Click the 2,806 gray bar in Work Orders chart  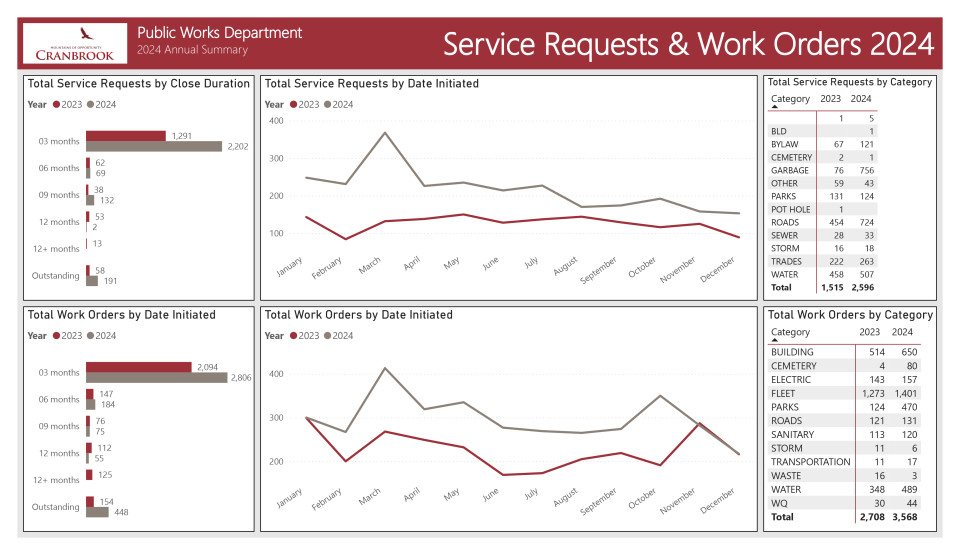tap(158, 378)
